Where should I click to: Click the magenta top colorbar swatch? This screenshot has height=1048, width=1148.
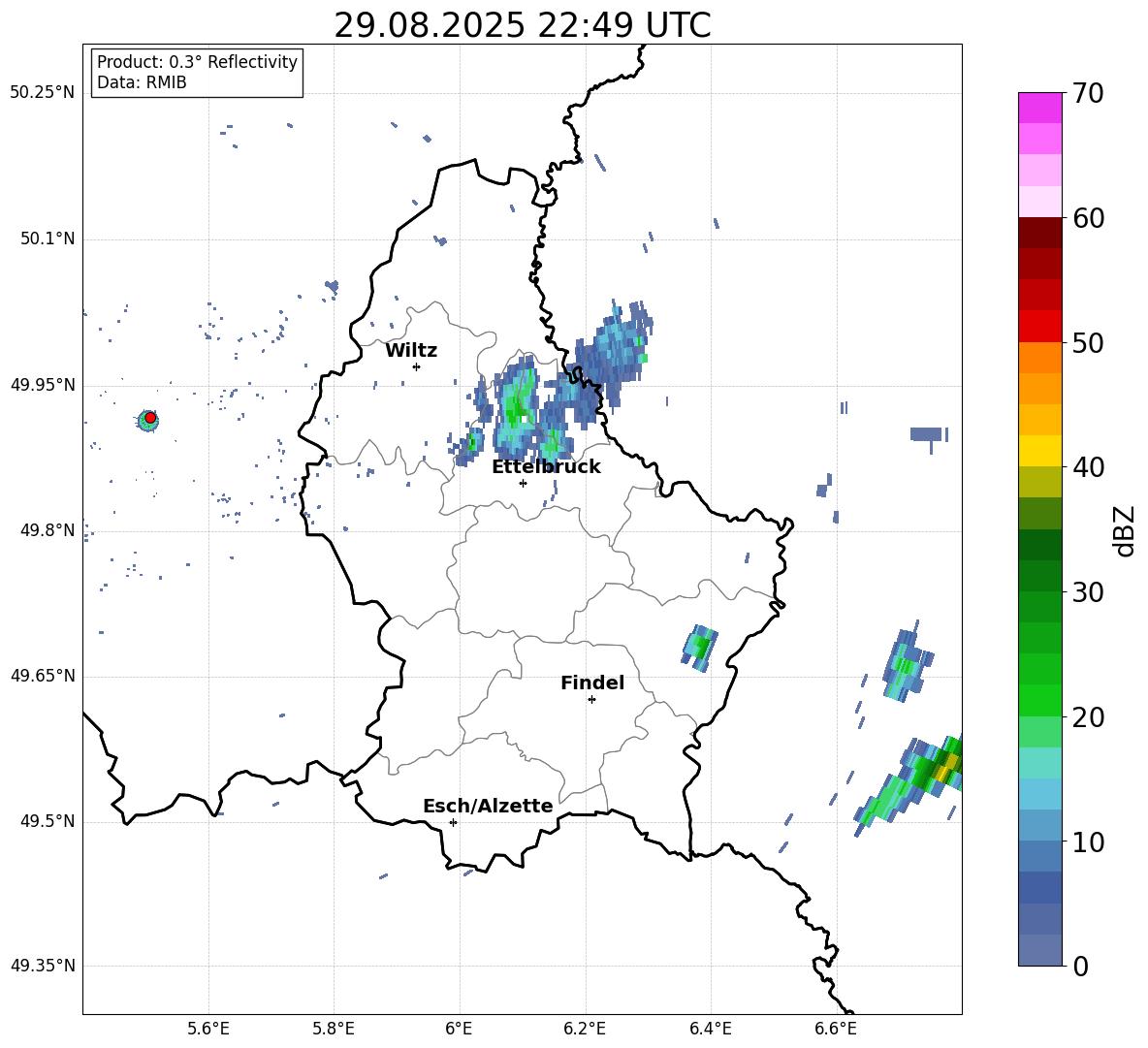point(1039,108)
